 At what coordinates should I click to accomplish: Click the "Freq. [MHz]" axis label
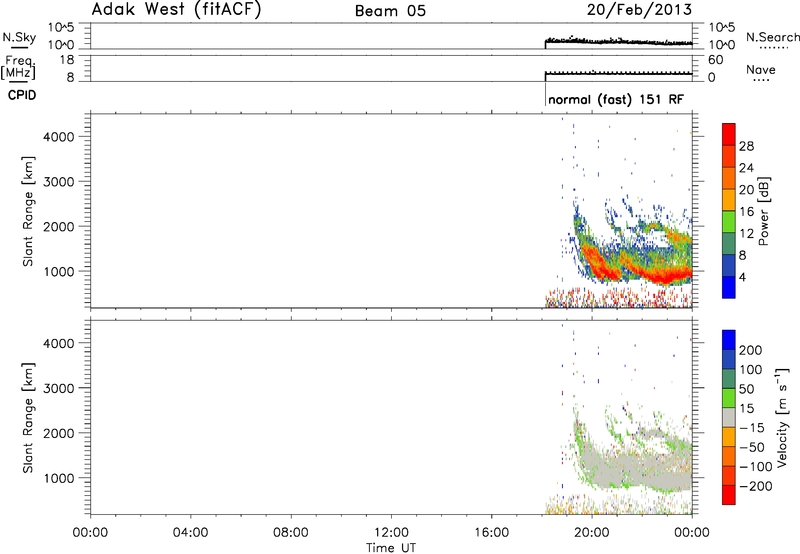point(19,67)
